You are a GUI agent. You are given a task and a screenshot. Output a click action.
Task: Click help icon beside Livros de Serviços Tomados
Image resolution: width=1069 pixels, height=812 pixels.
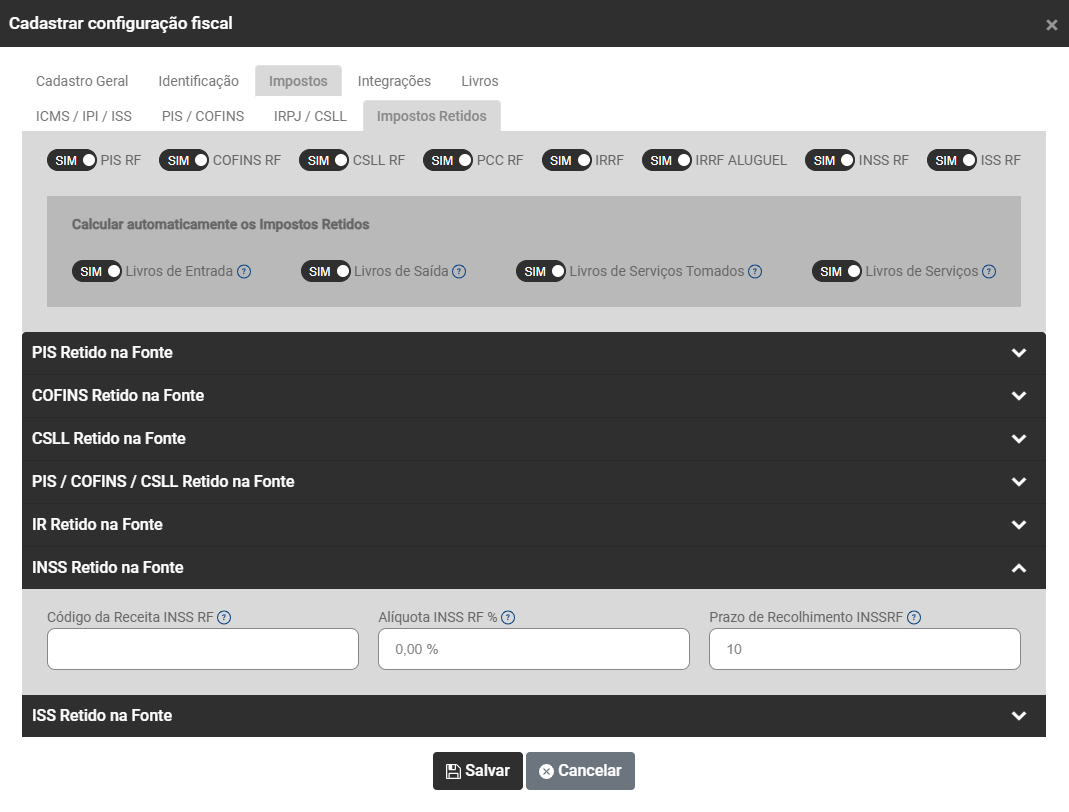[755, 271]
